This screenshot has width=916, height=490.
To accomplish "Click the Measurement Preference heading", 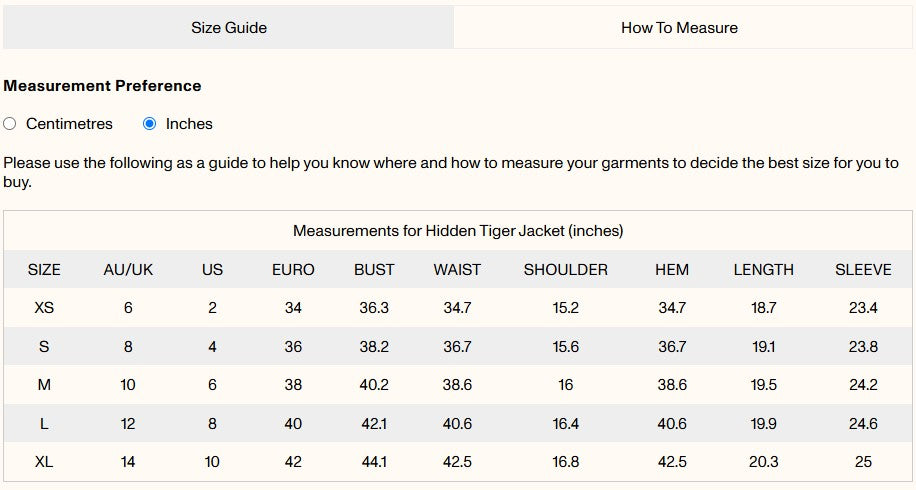I will click(x=102, y=86).
